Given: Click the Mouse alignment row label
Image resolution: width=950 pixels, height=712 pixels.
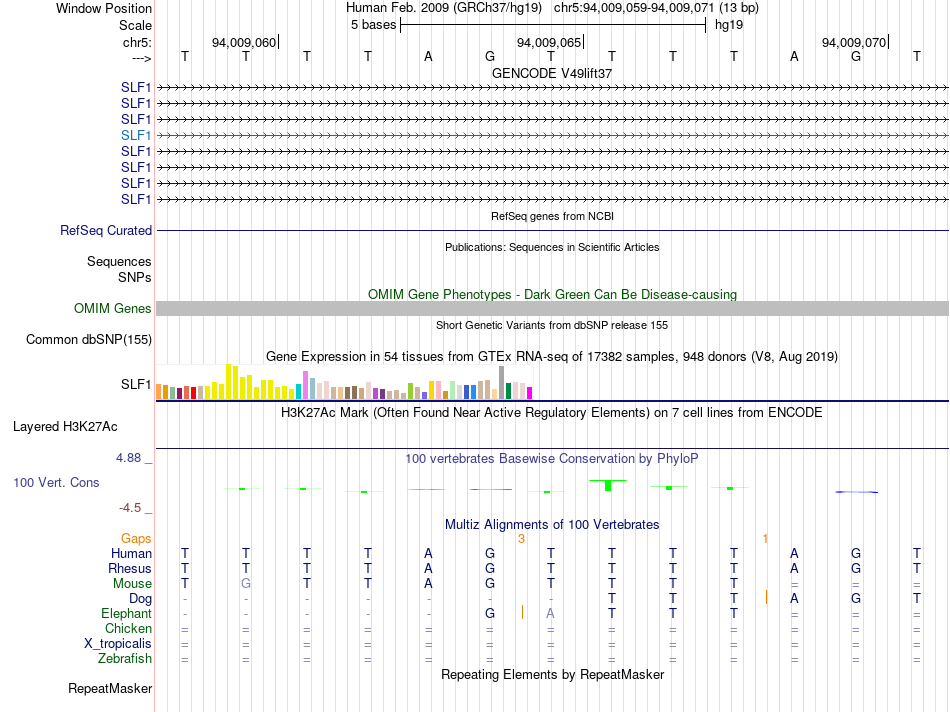Looking at the screenshot, I should [x=133, y=584].
